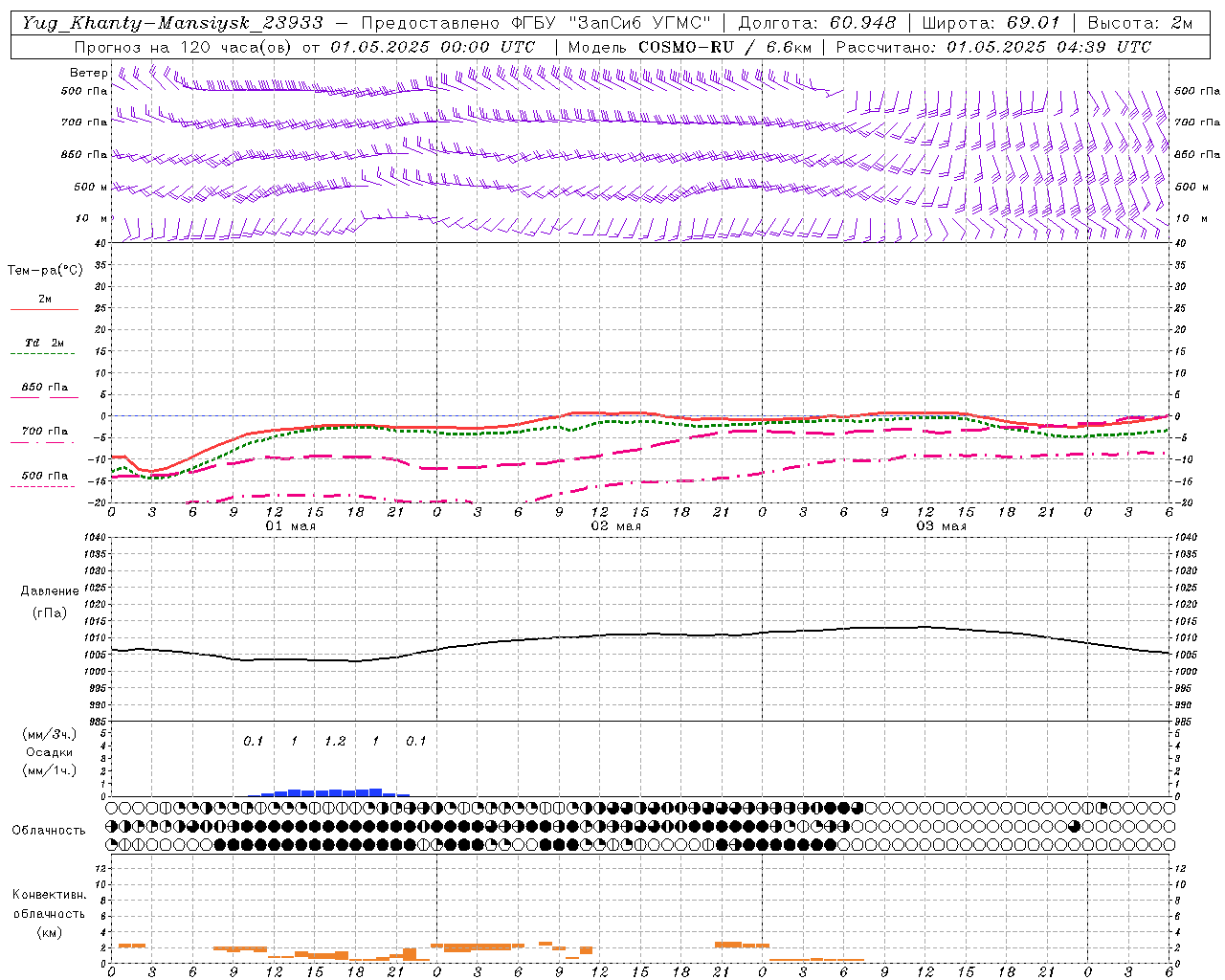
Task: Click the Модель COSMO-RU / 6.6км label
Action: point(690,47)
